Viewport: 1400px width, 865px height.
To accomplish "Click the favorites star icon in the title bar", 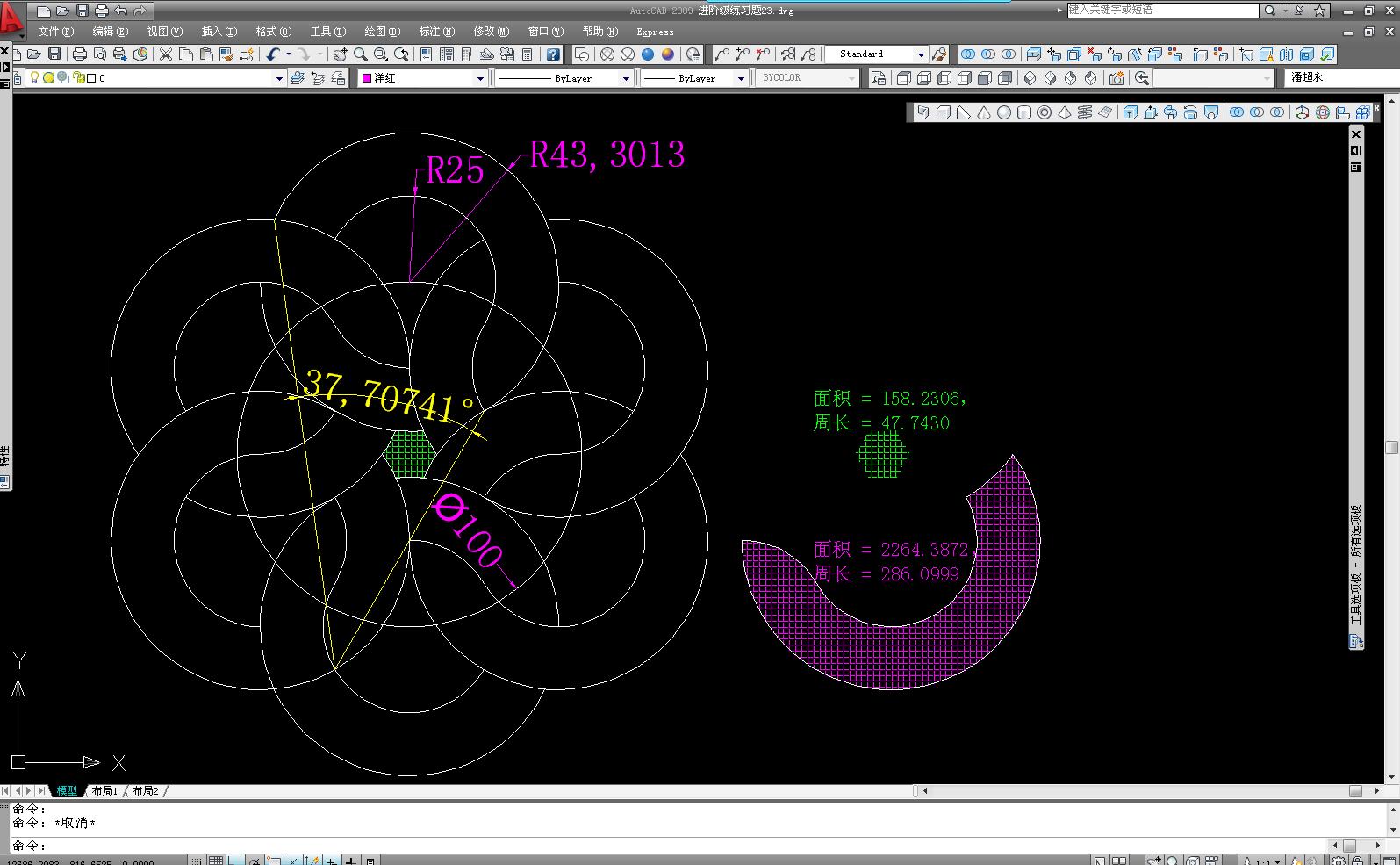I will click(x=1320, y=11).
